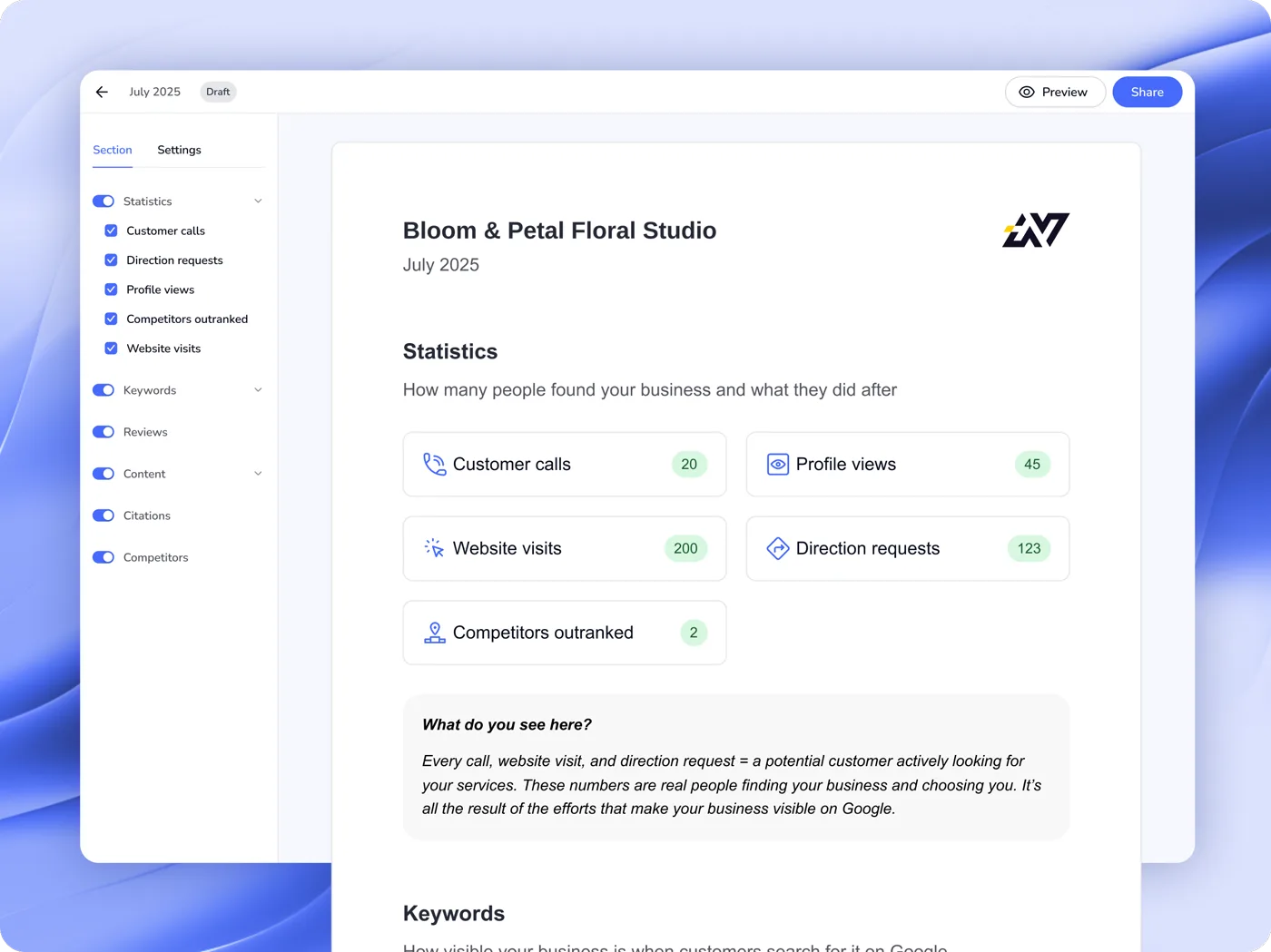Click the Keywords heading in the report
The image size is (1271, 952).
[x=454, y=913]
